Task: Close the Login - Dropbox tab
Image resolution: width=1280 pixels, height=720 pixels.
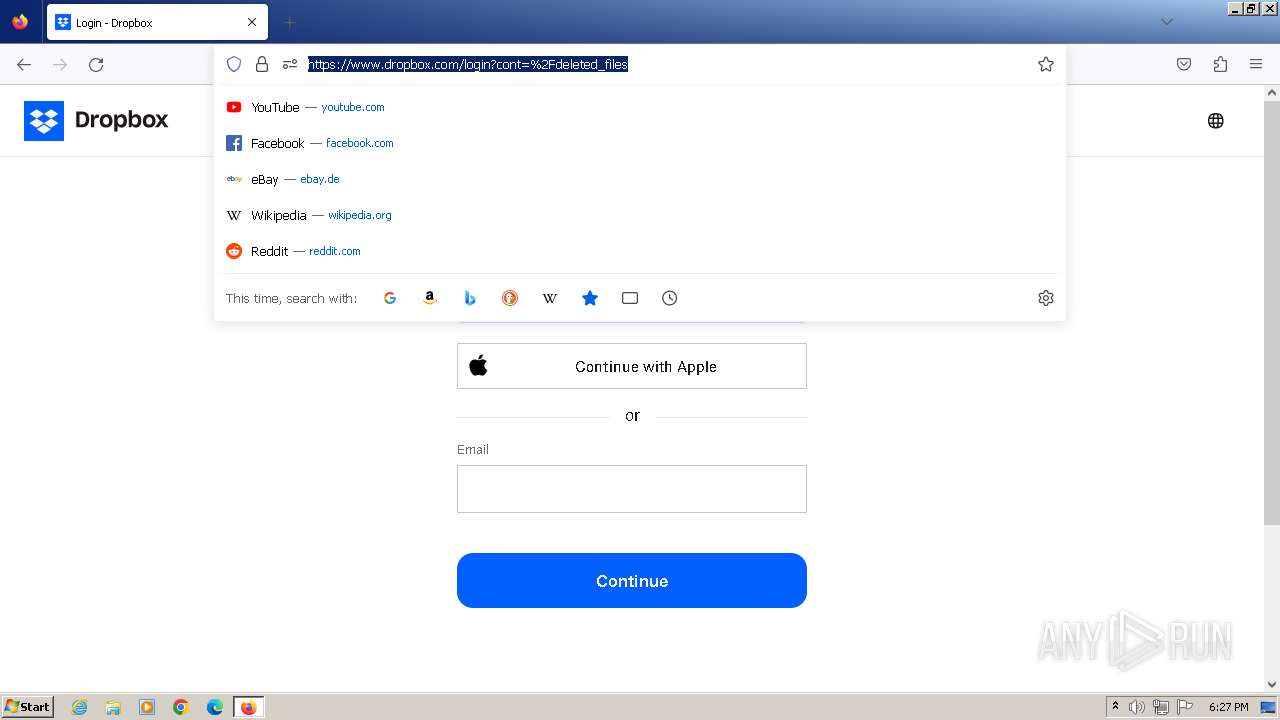Action: coord(252,22)
